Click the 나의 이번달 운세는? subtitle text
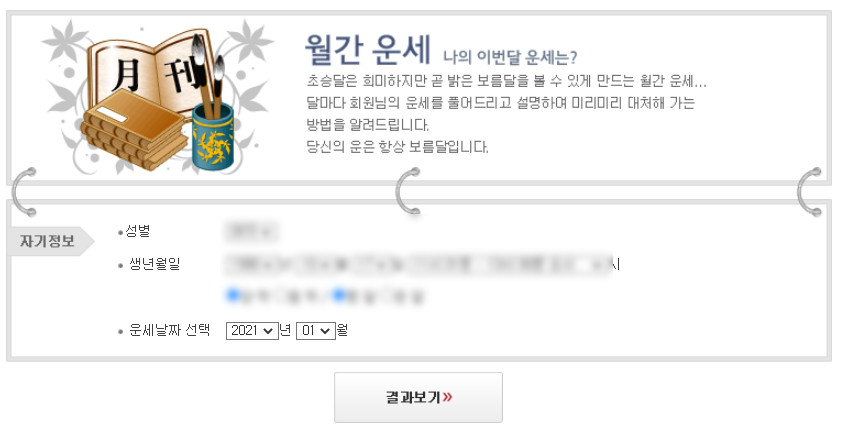Screen dimensions: 841x435 tap(510, 57)
